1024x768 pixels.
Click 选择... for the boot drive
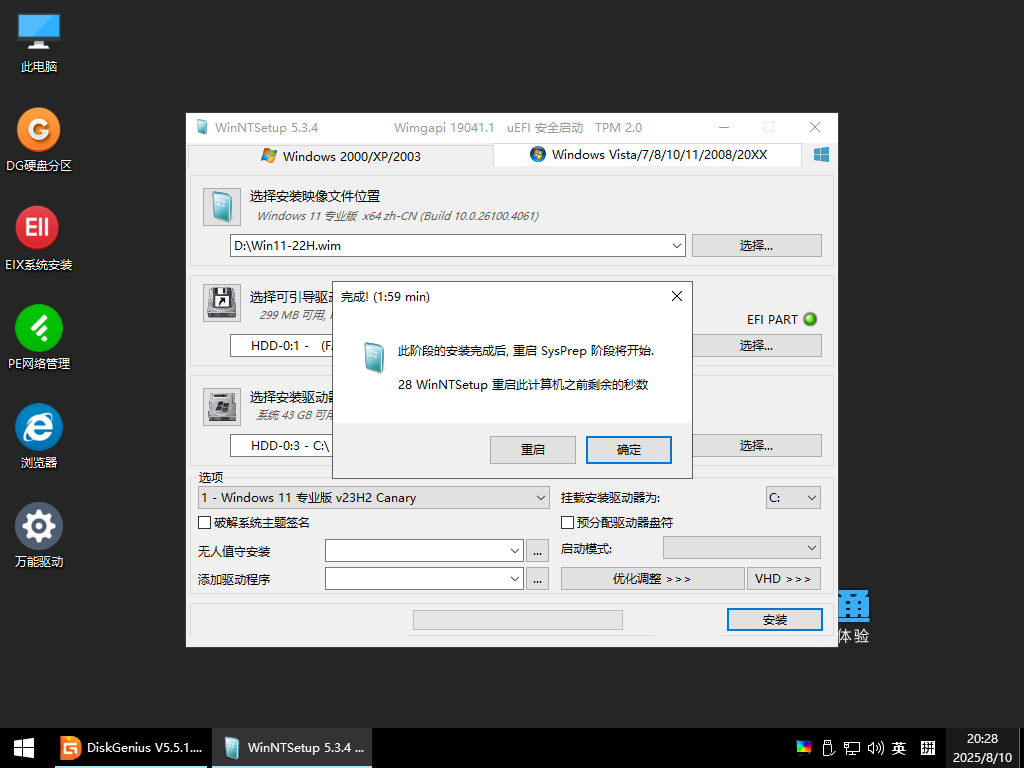click(756, 345)
